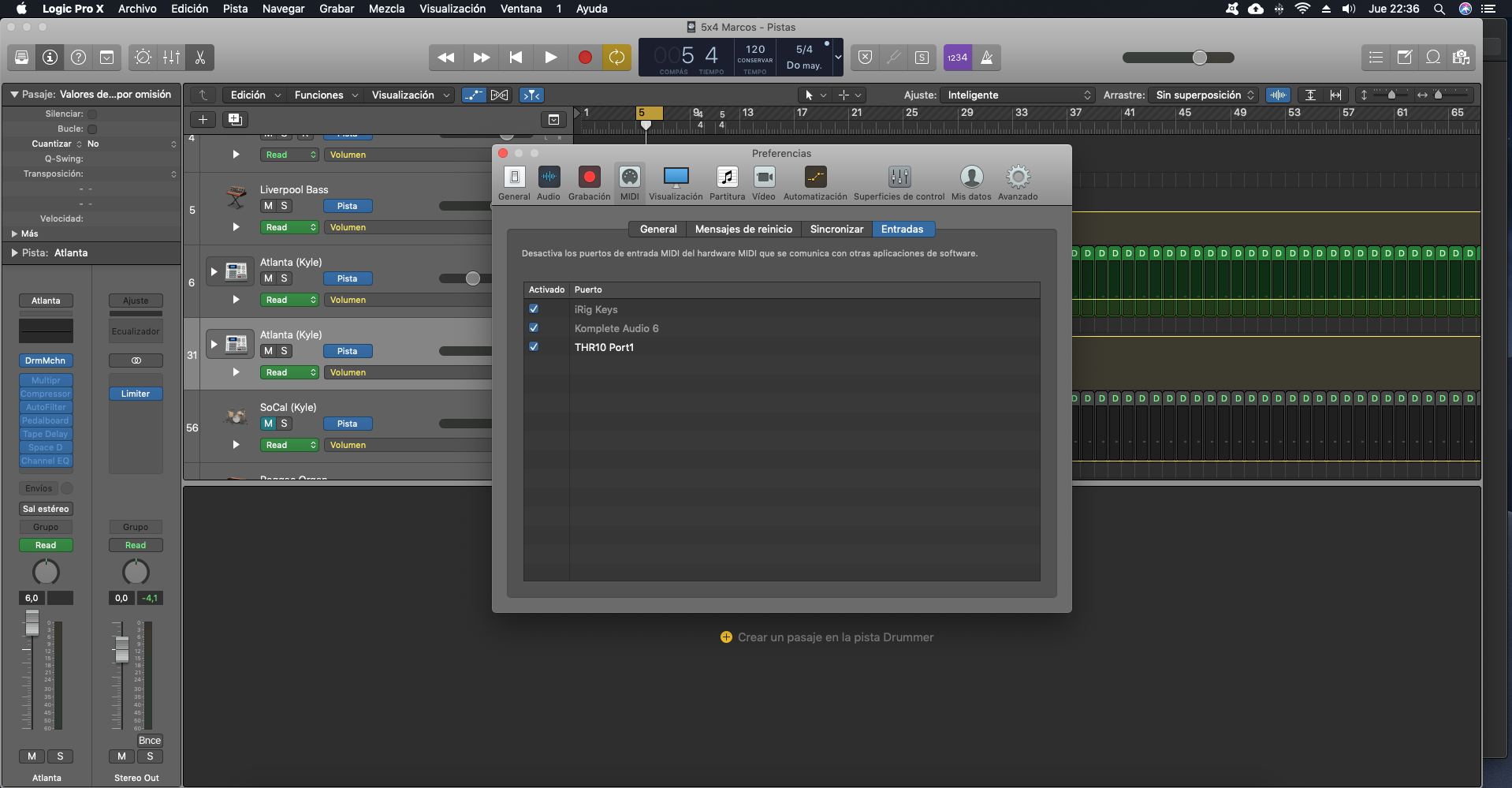This screenshot has width=1512, height=788.
Task: Open the Mezcla menu
Action: (386, 9)
